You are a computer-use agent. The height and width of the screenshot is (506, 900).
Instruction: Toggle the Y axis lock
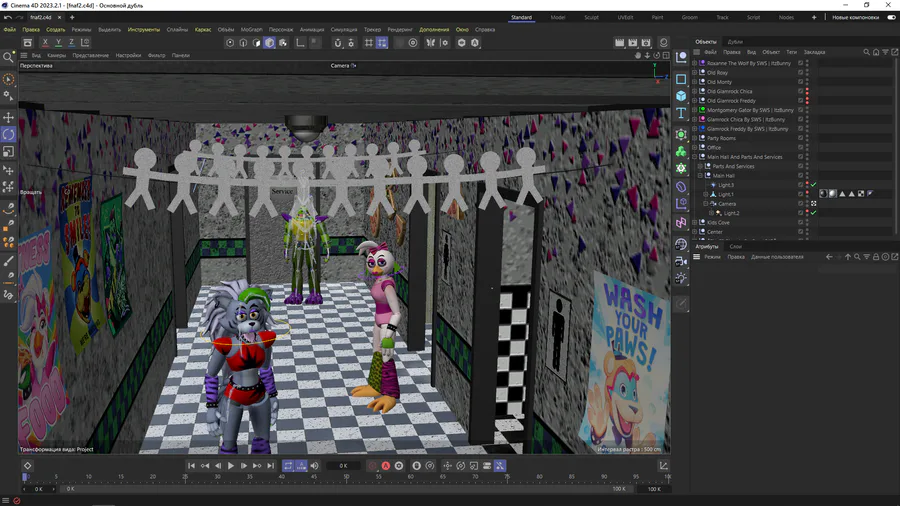(58, 42)
